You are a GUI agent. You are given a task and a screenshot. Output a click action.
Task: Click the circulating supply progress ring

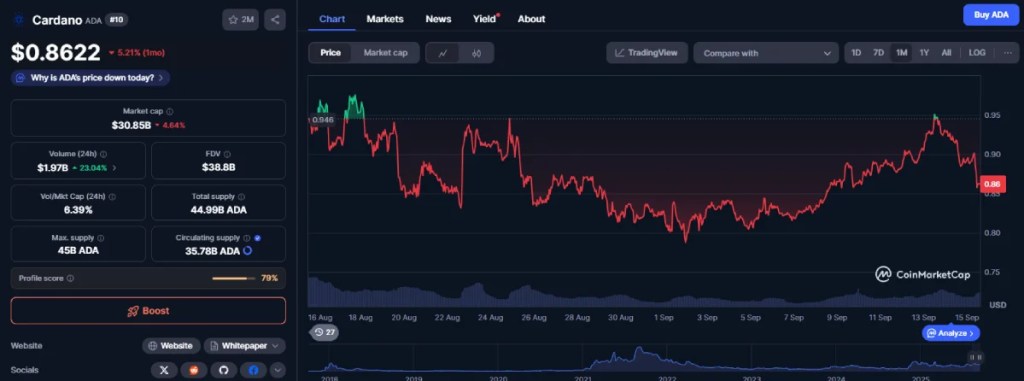[x=248, y=250]
